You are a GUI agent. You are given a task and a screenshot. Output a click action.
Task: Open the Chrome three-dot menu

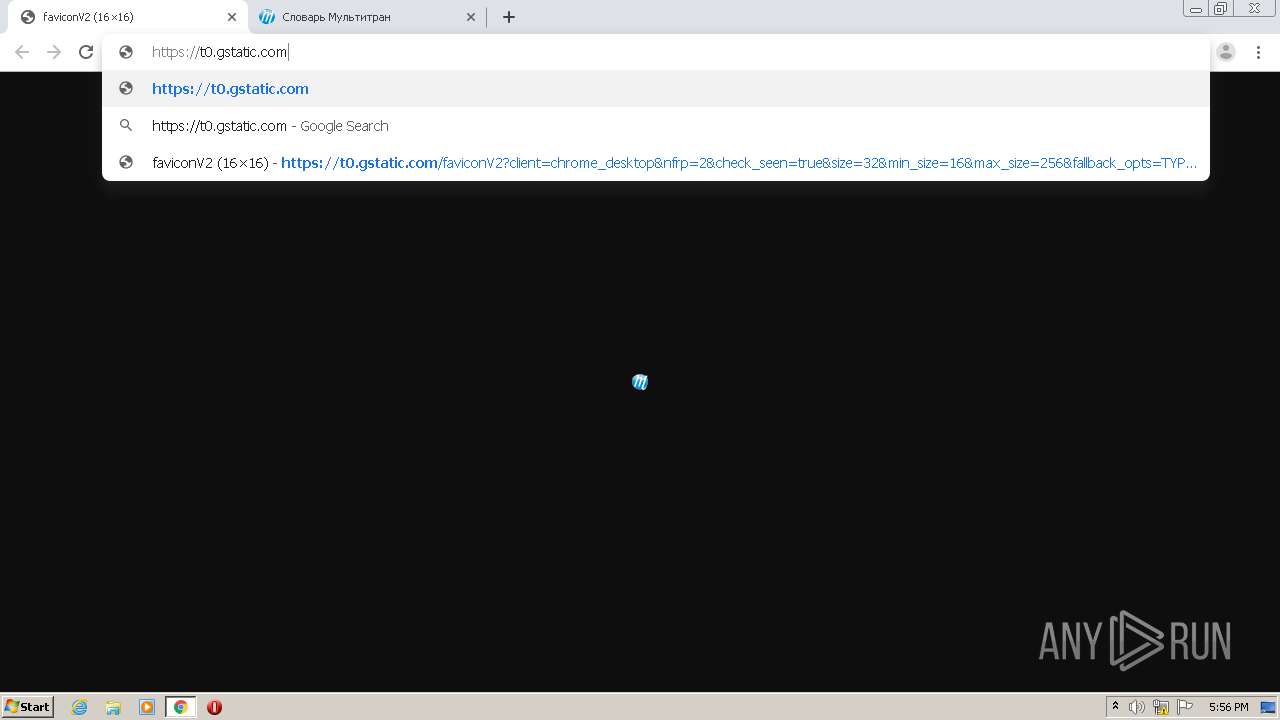pos(1258,52)
